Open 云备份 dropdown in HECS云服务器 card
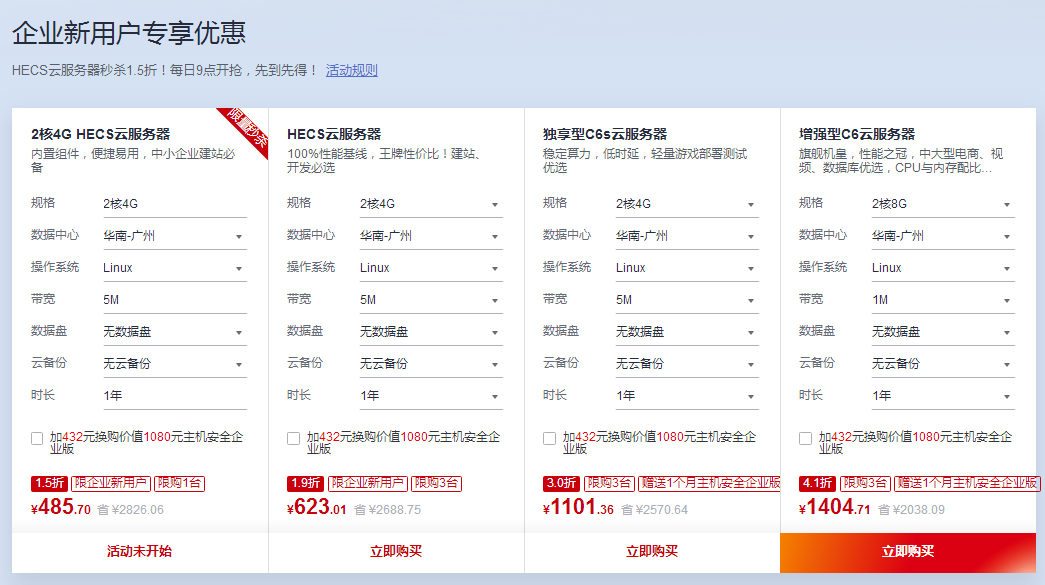 (431, 364)
